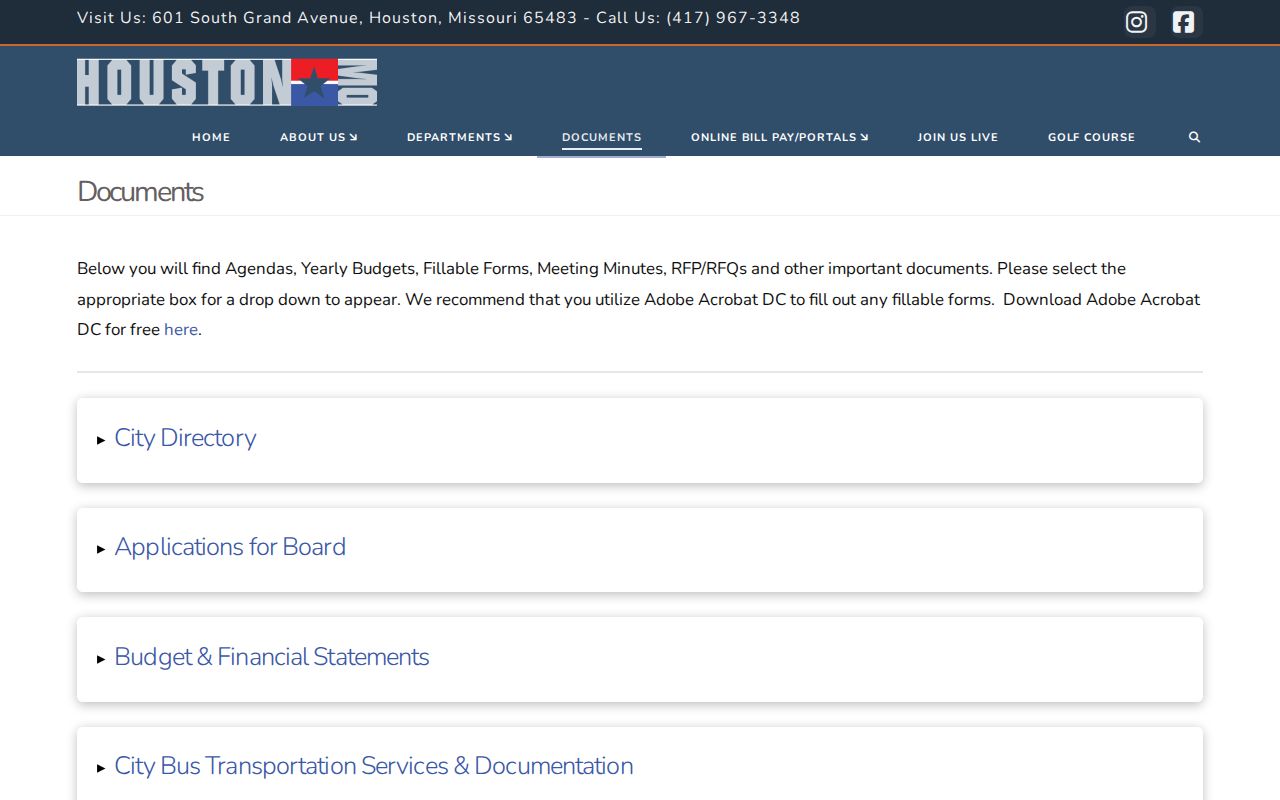Select the Documents menu item
The image size is (1280, 800).
[601, 137]
